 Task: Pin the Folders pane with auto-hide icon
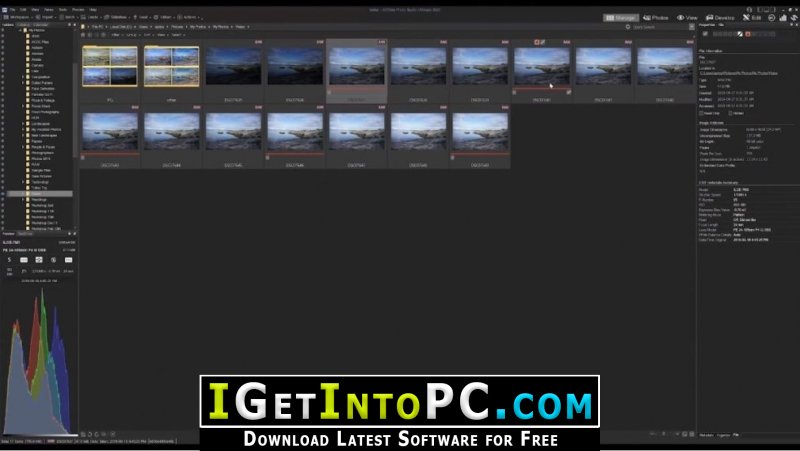pyautogui.click(x=69, y=24)
